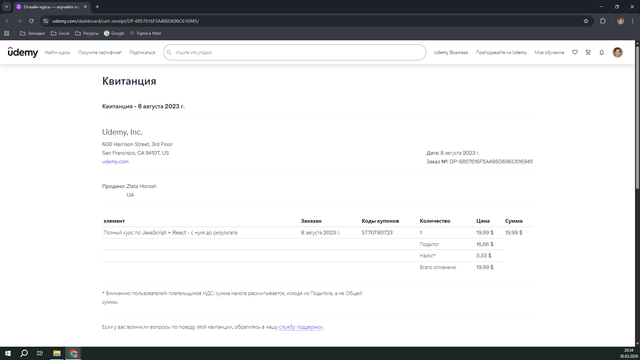Open the Chrome three-dot menu

pyautogui.click(x=633, y=21)
